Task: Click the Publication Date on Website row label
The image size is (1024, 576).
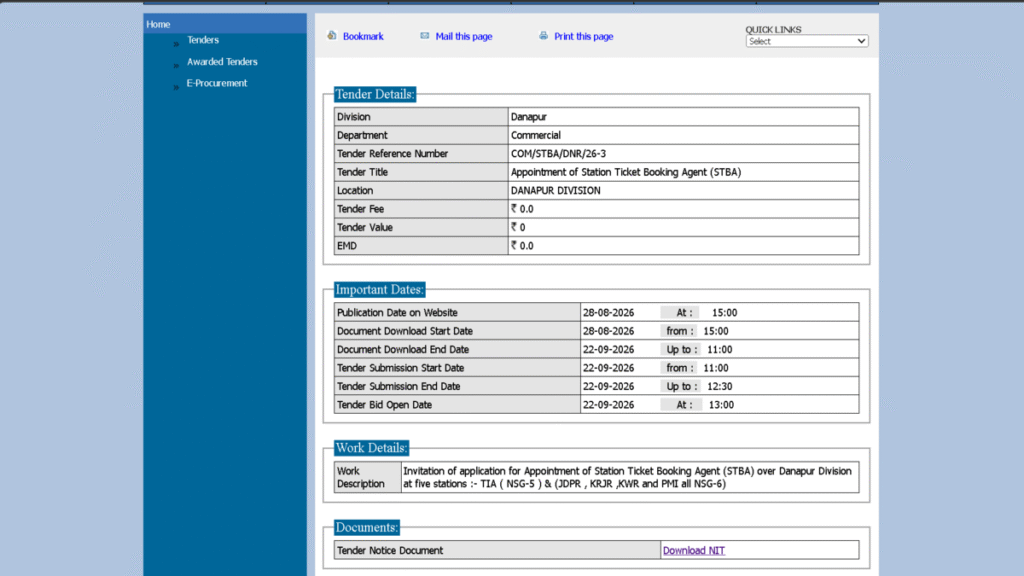Action: (x=397, y=313)
